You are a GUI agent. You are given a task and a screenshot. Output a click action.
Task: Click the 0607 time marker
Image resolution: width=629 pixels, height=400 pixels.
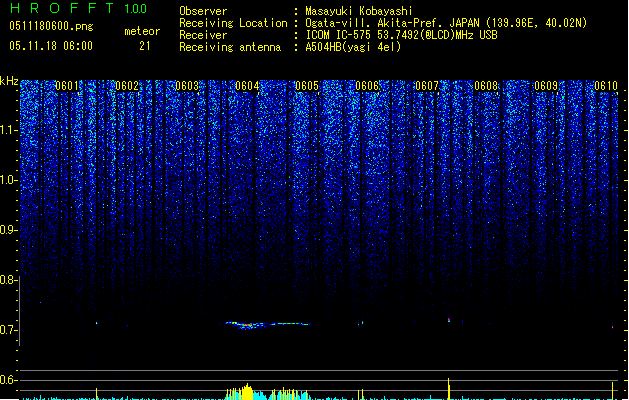pyautogui.click(x=427, y=86)
